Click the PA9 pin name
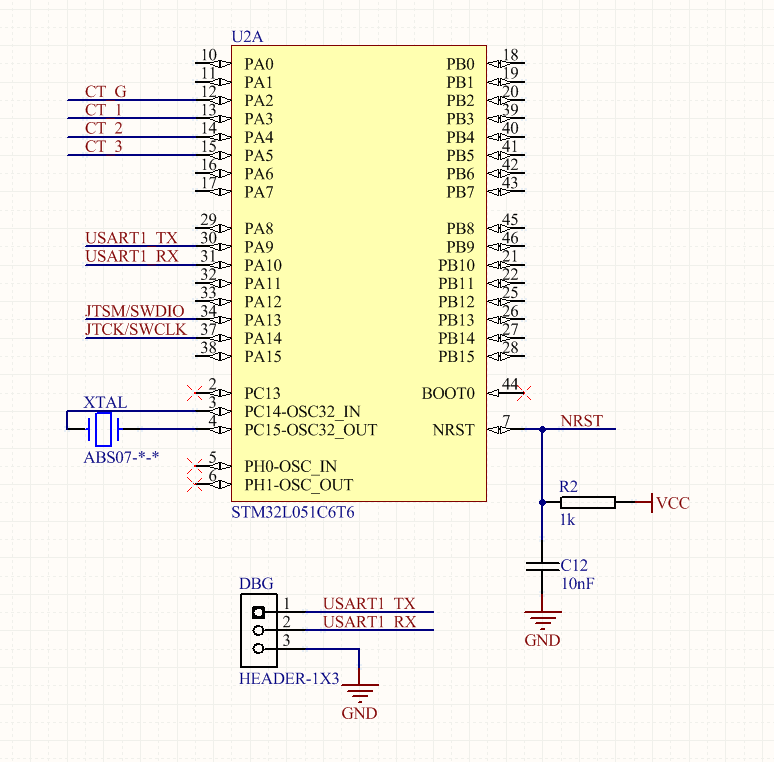Image resolution: width=774 pixels, height=762 pixels. pos(259,247)
